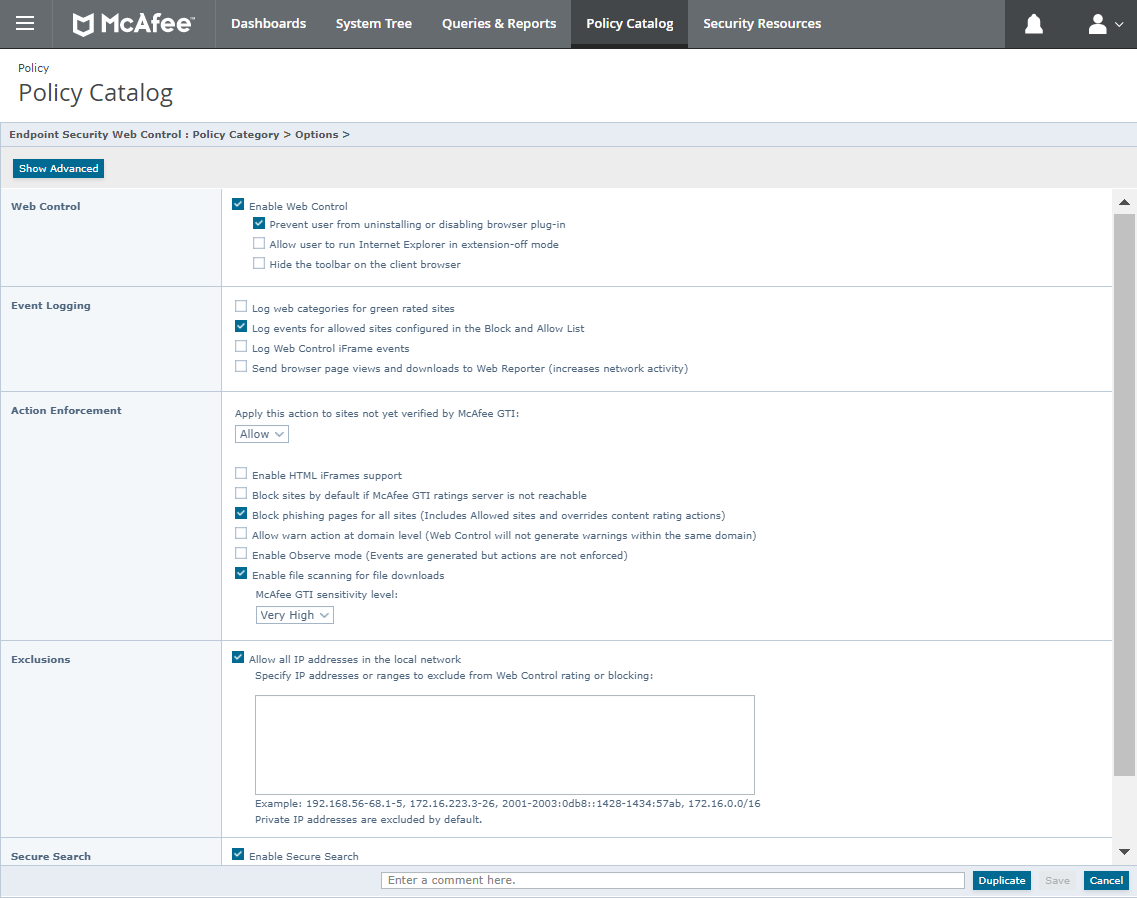The image size is (1137, 898).
Task: Select the Policy Catalog tab
Action: 629,24
